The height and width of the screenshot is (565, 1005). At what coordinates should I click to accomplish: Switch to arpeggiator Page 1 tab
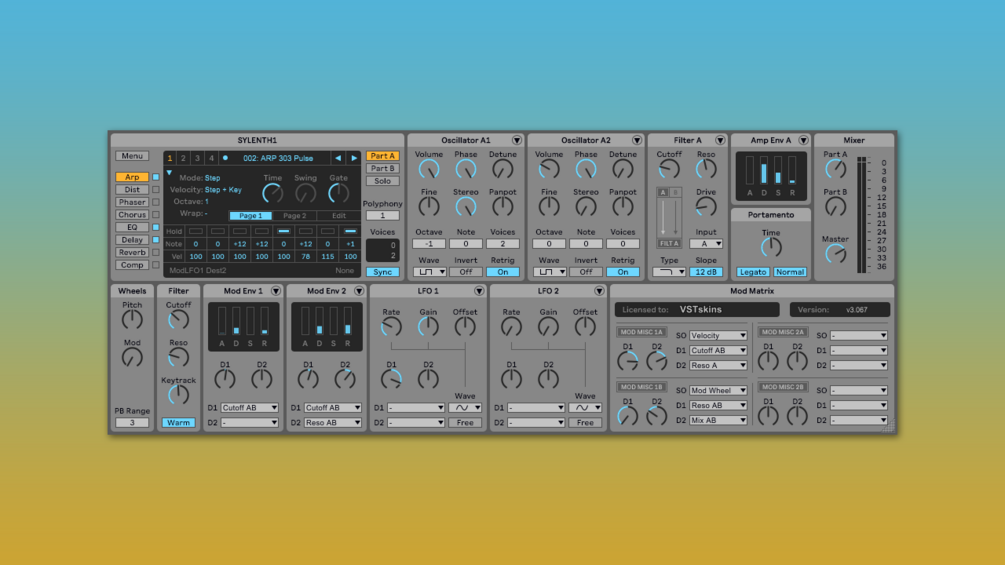pos(251,216)
